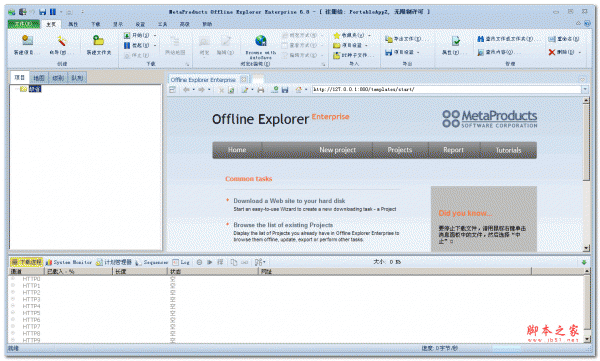Switch to the Download ribbon tab
Image resolution: width=600 pixels, height=361 pixels.
(96, 24)
